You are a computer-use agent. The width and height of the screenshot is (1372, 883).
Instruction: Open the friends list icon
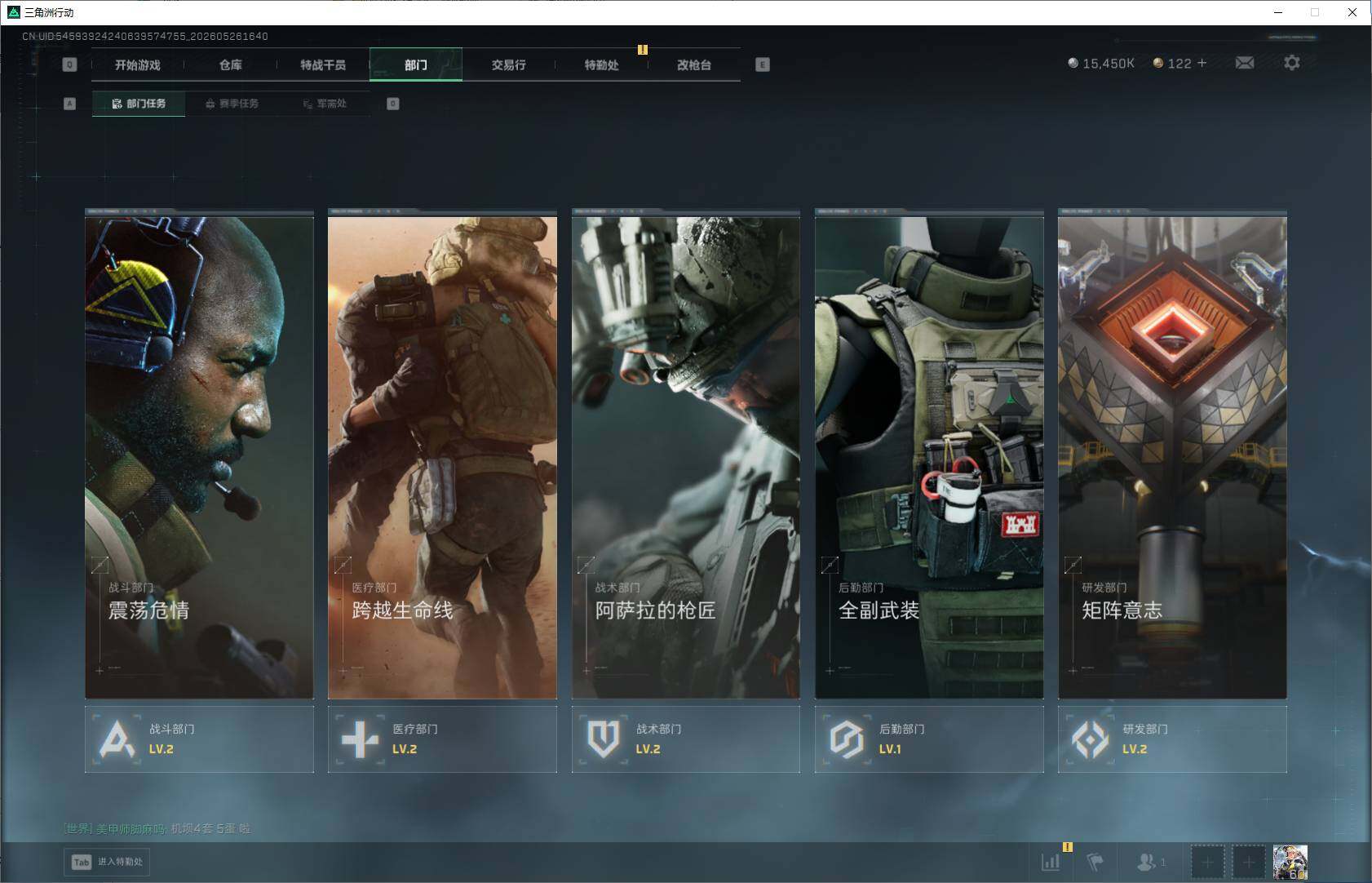pyautogui.click(x=1147, y=862)
